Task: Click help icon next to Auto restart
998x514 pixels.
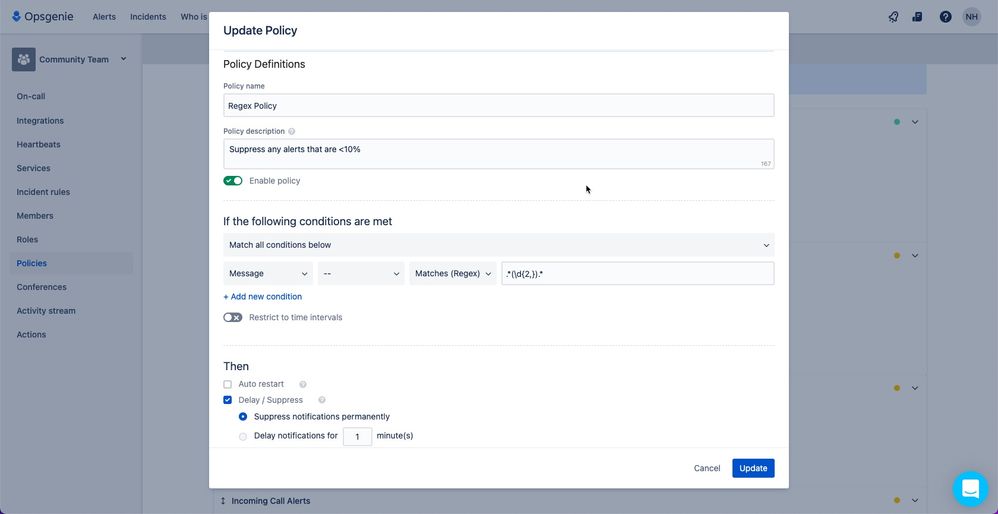Action: pyautogui.click(x=303, y=384)
